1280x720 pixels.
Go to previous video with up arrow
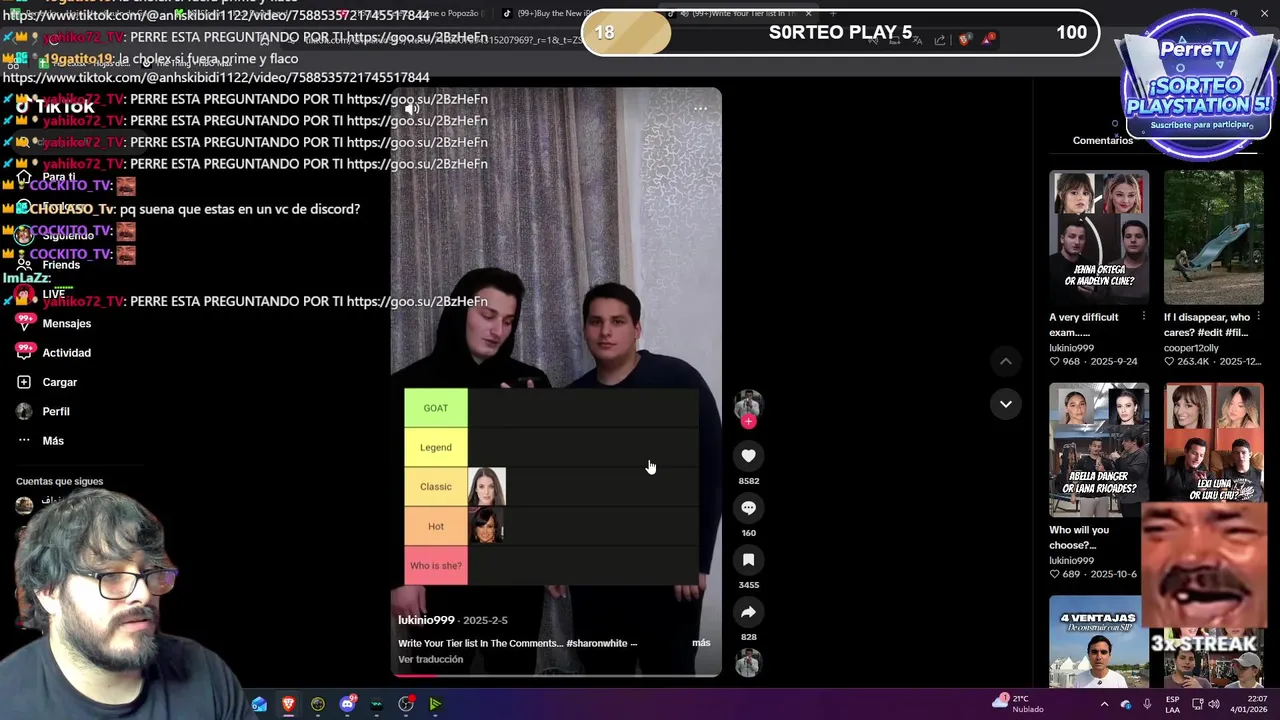(1006, 361)
